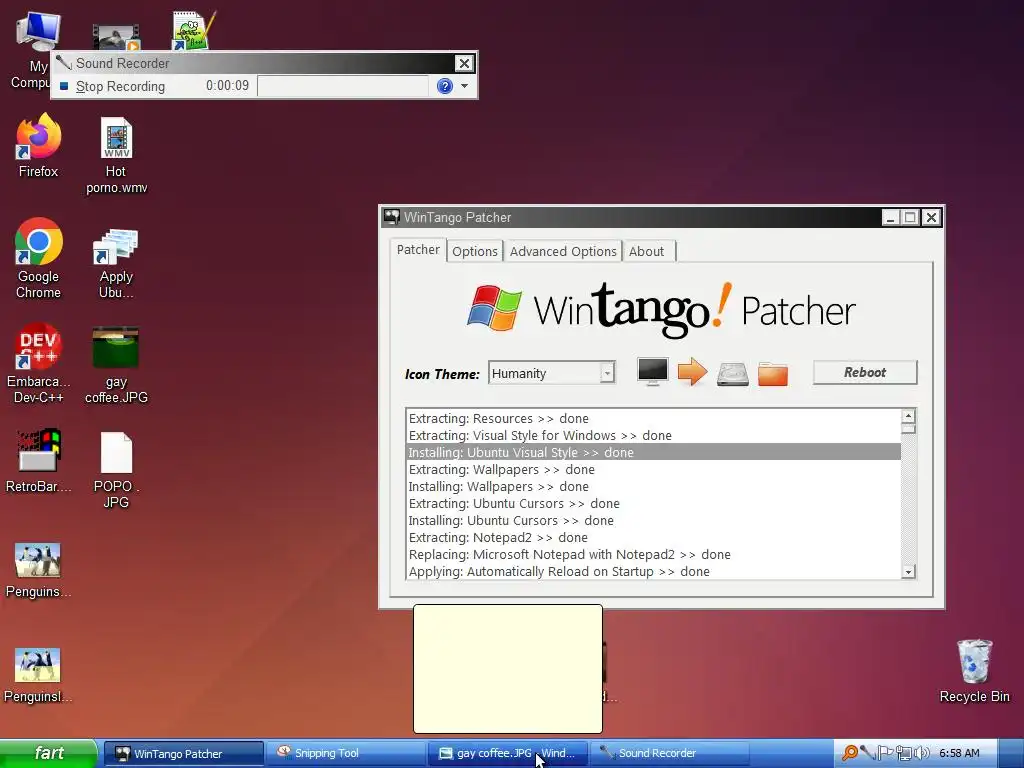The height and width of the screenshot is (768, 1024).
Task: Click the WinTango Patcher title bar icon
Action: tap(392, 217)
